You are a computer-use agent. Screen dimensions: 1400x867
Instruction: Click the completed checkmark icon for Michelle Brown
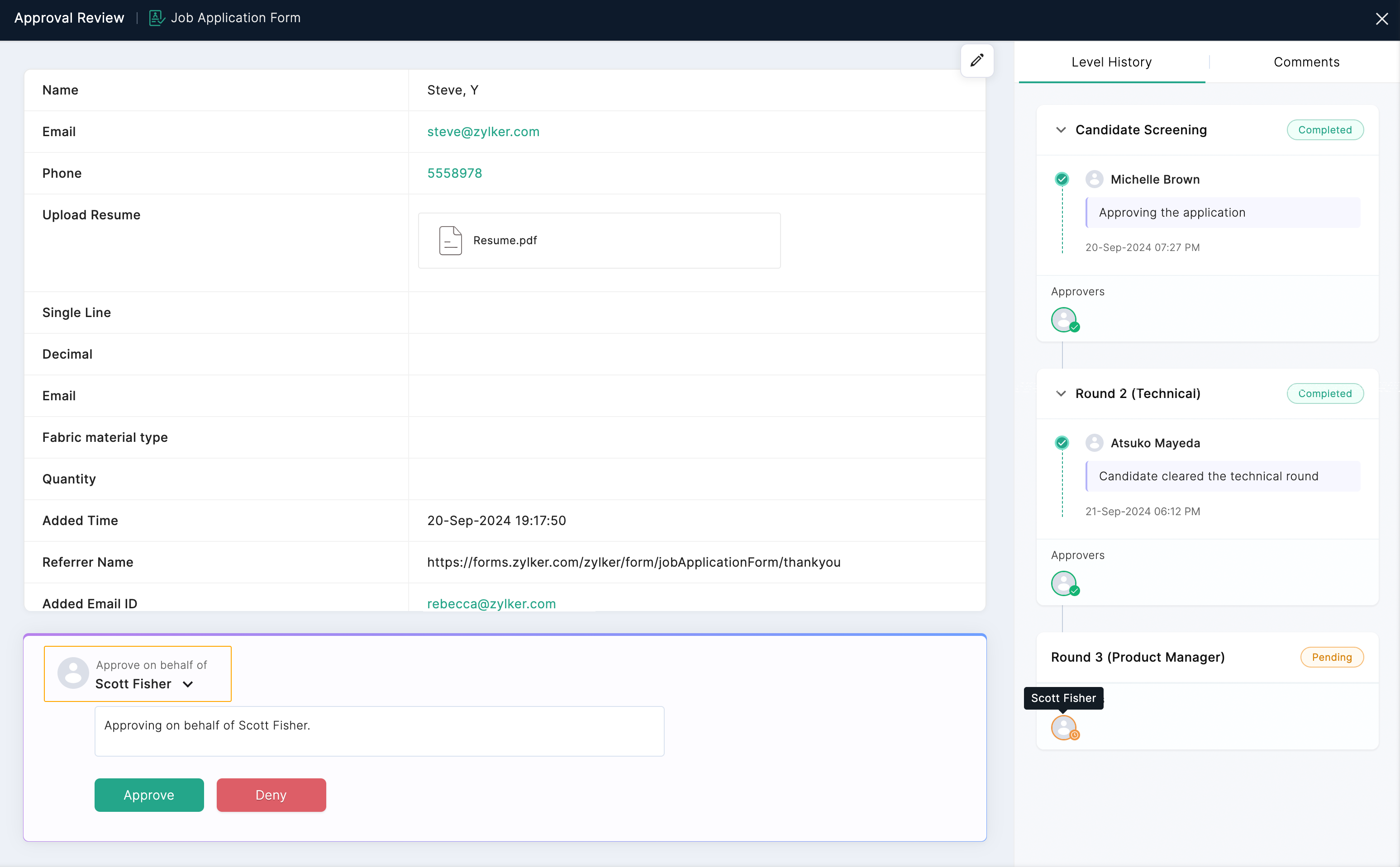[x=1062, y=179]
